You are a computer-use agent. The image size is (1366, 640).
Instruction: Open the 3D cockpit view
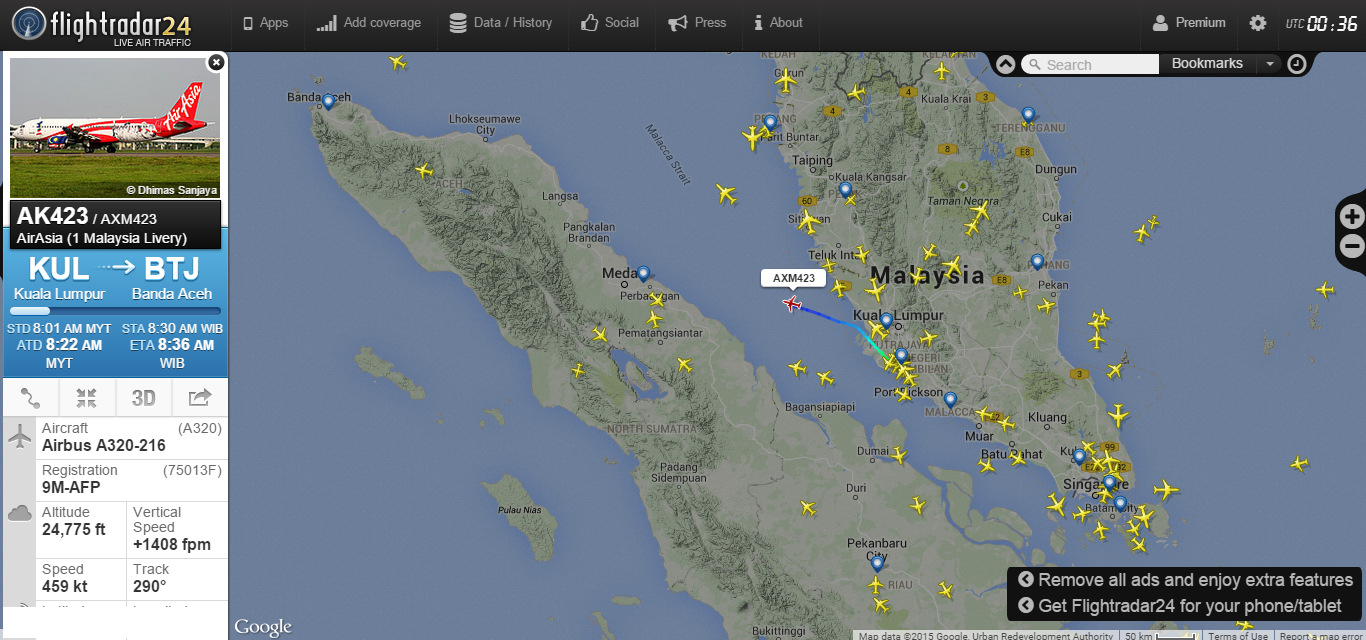(144, 398)
